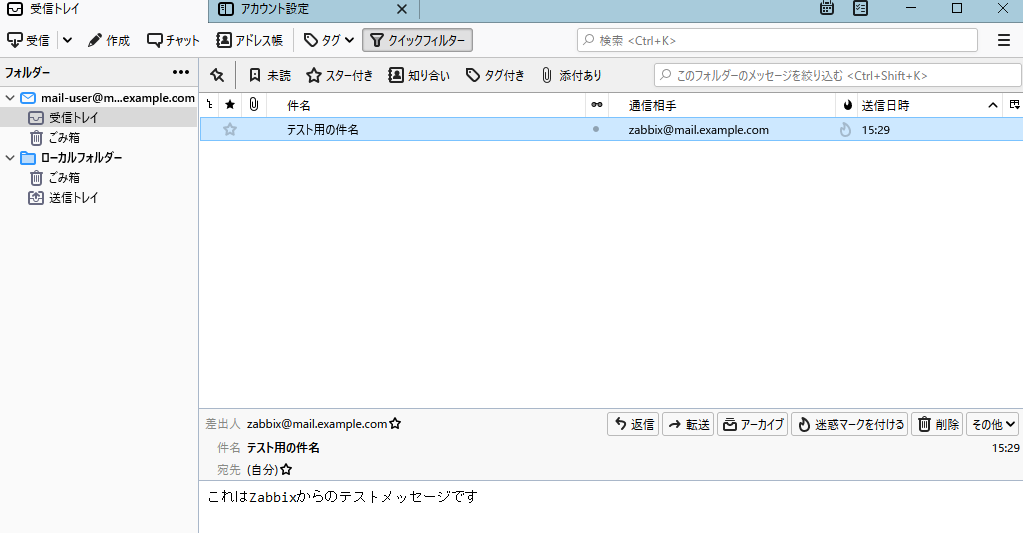The image size is (1023, 533).
Task: Sort by the 通信相手 correspondent column
Action: 722,105
